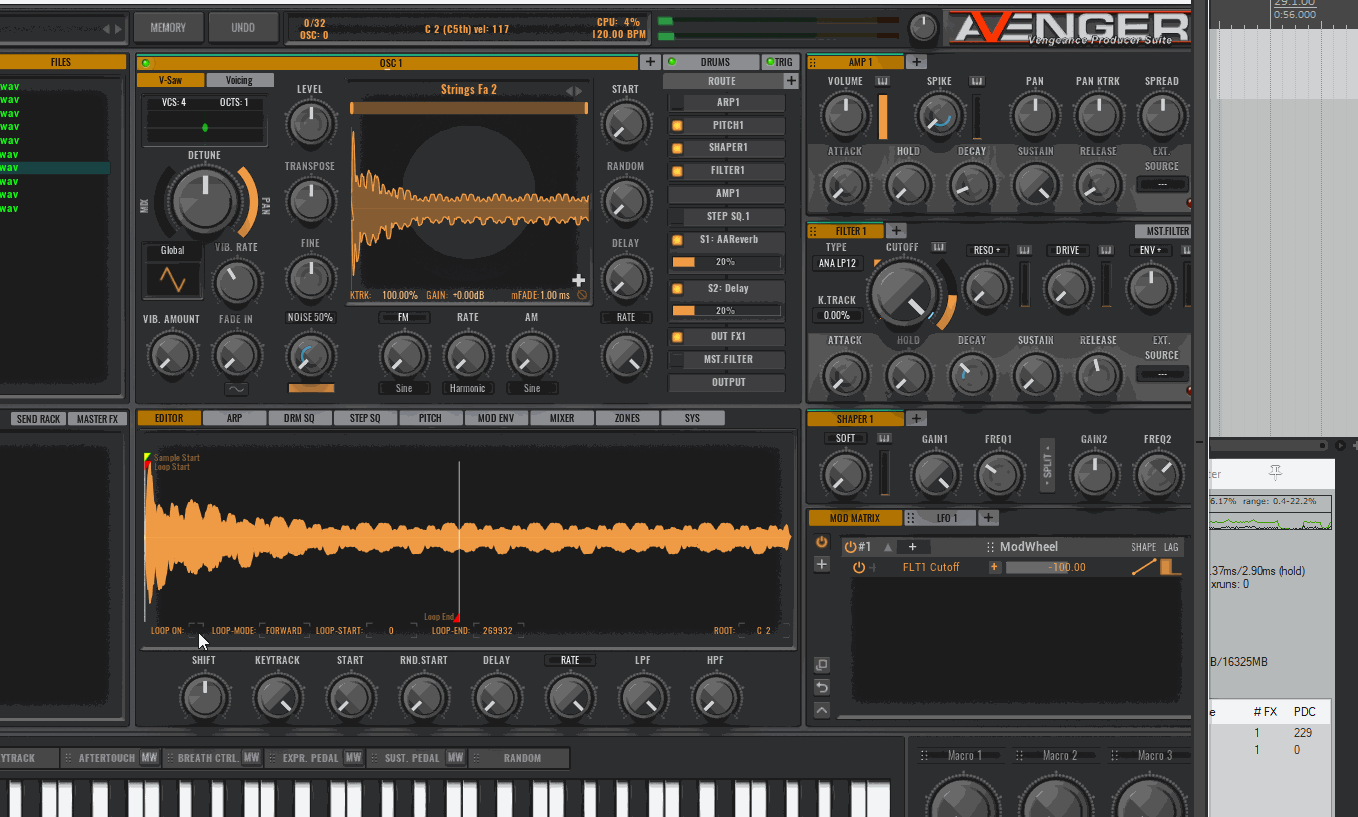1358x817 pixels.
Task: Toggle power icon of FLT1 Cutoff row
Action: coord(858,567)
